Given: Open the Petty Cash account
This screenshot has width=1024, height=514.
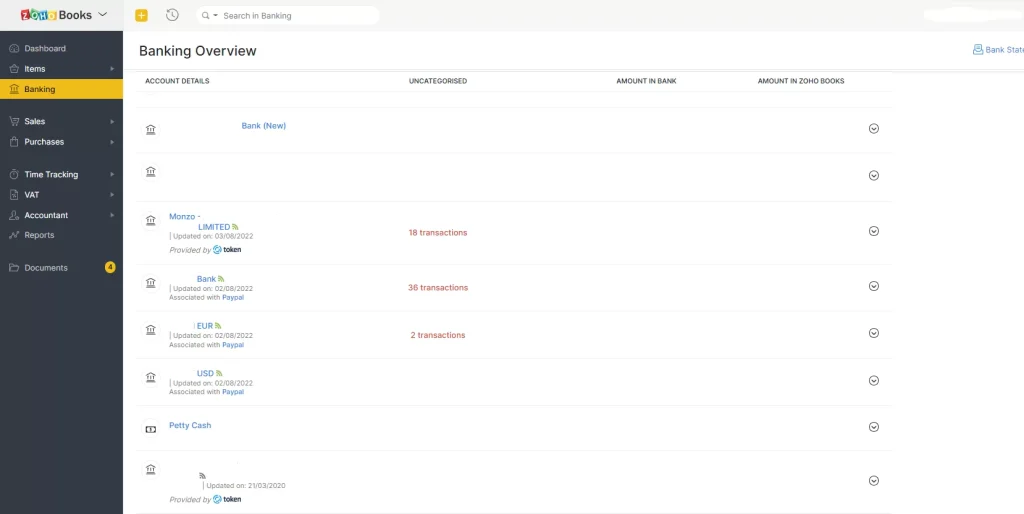Looking at the screenshot, I should pyautogui.click(x=190, y=425).
